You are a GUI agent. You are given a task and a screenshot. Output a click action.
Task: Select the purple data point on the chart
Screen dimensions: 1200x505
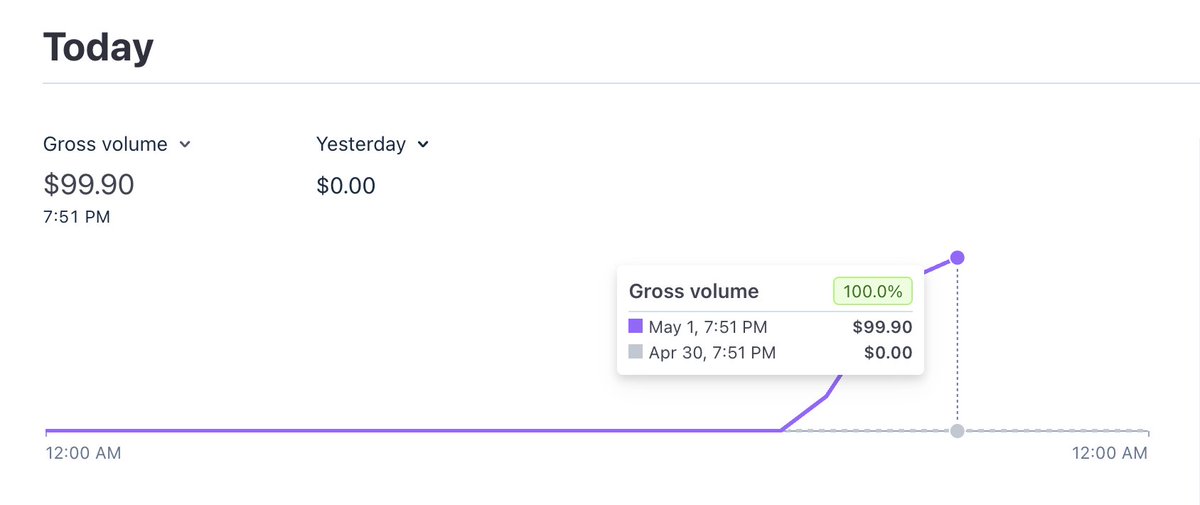(957, 258)
